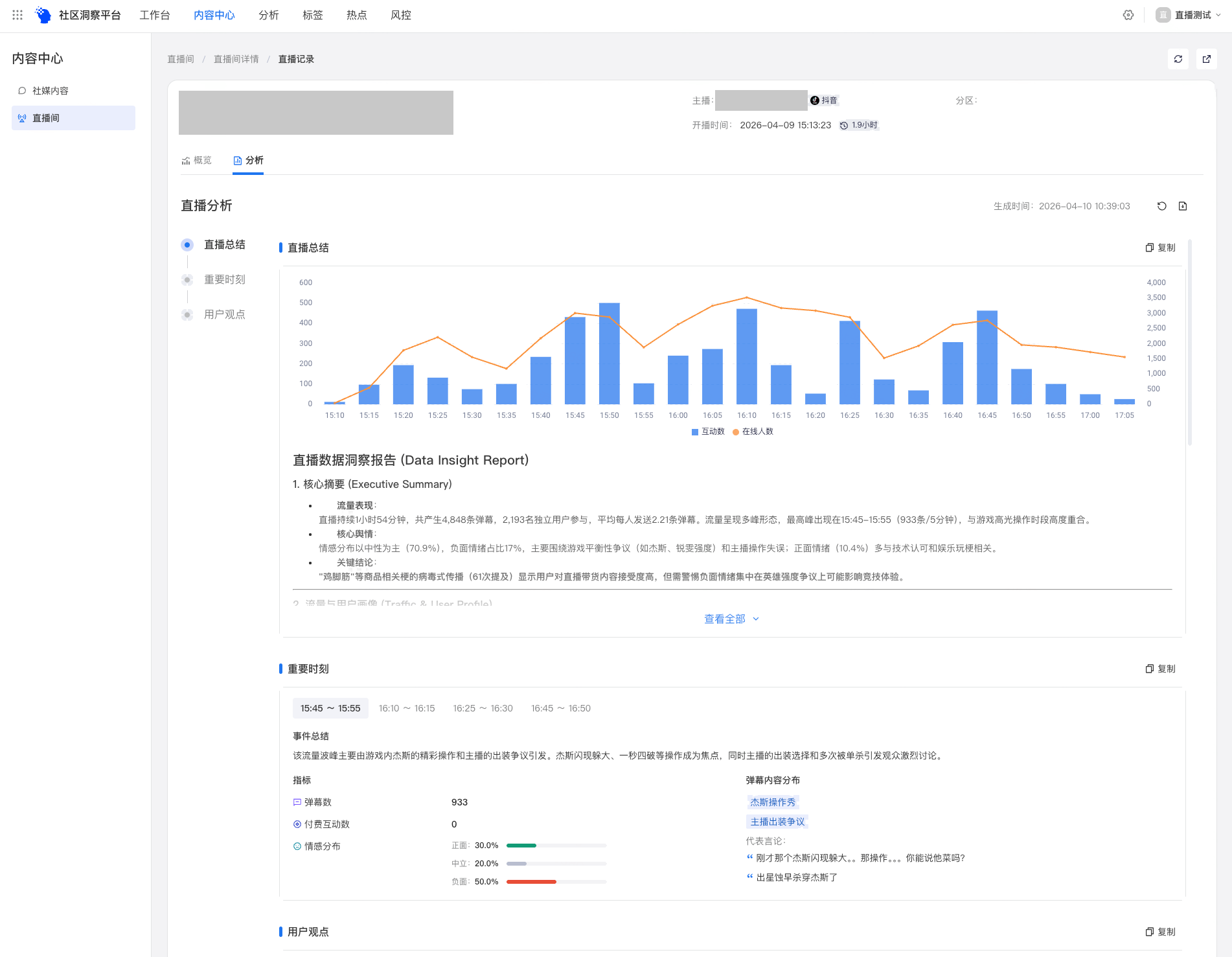Jump to 直播总结 anchor step
The width and height of the screenshot is (1232, 957).
(x=214, y=244)
